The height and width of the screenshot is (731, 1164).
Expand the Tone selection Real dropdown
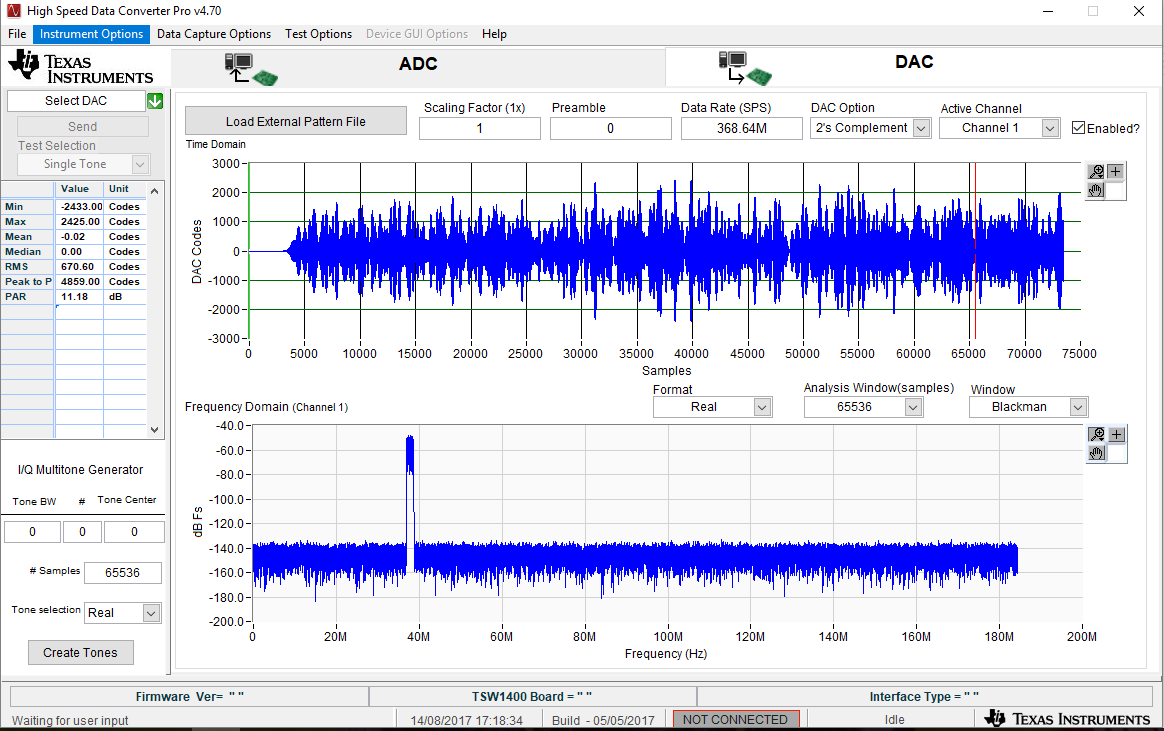[x=151, y=613]
